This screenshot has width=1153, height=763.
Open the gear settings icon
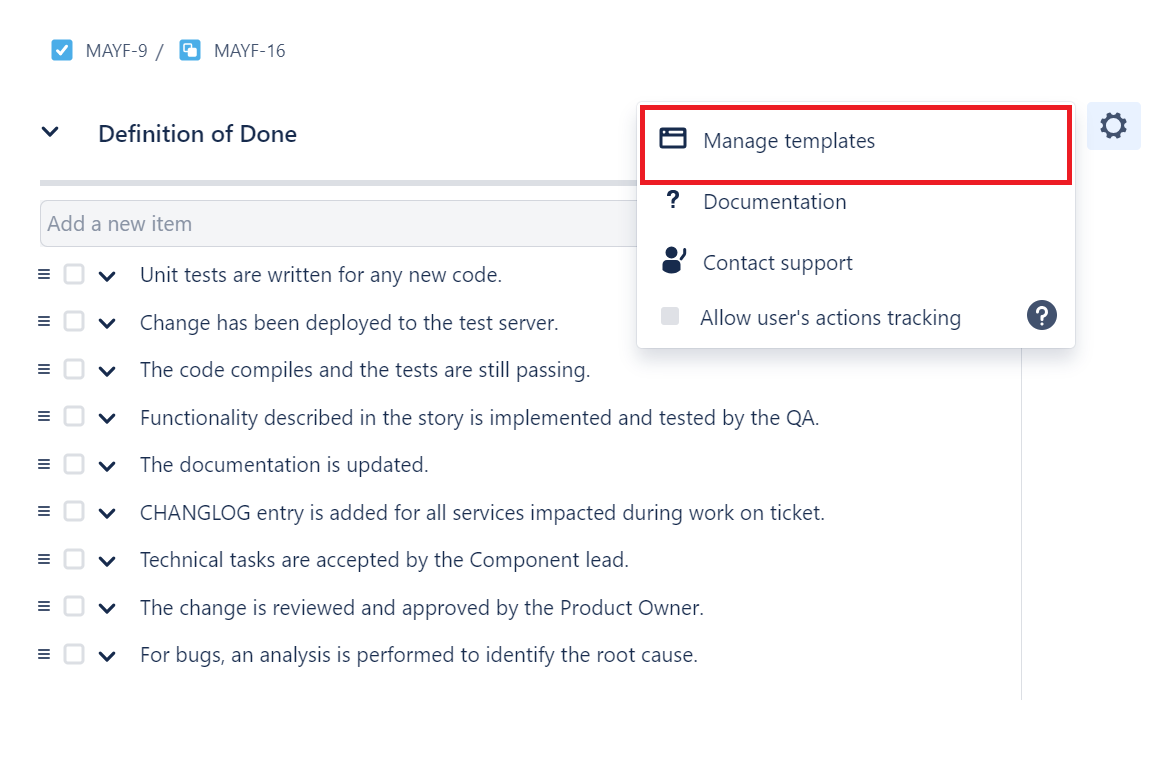1113,126
